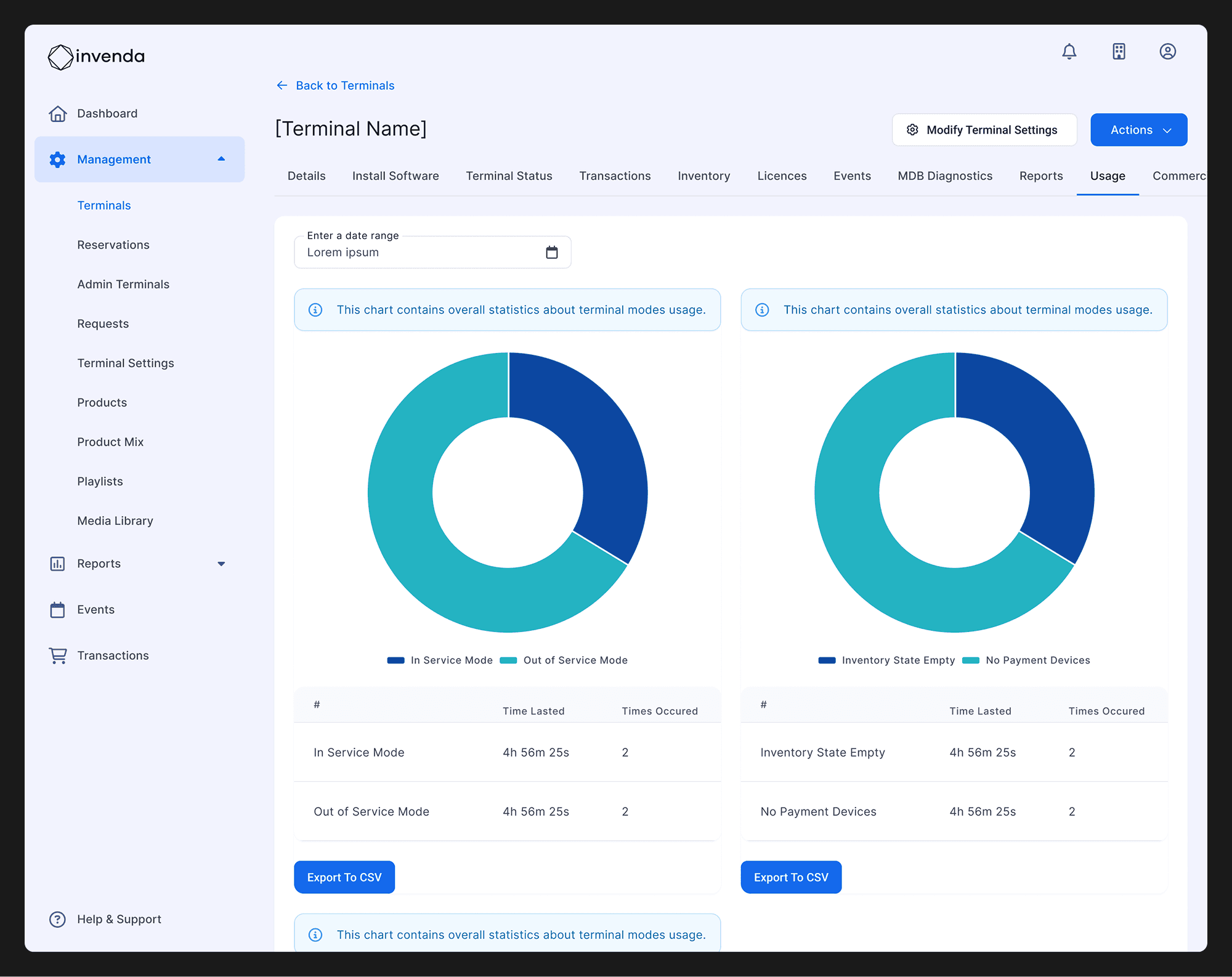The image size is (1232, 977).
Task: Switch to the Details tab
Action: point(306,176)
